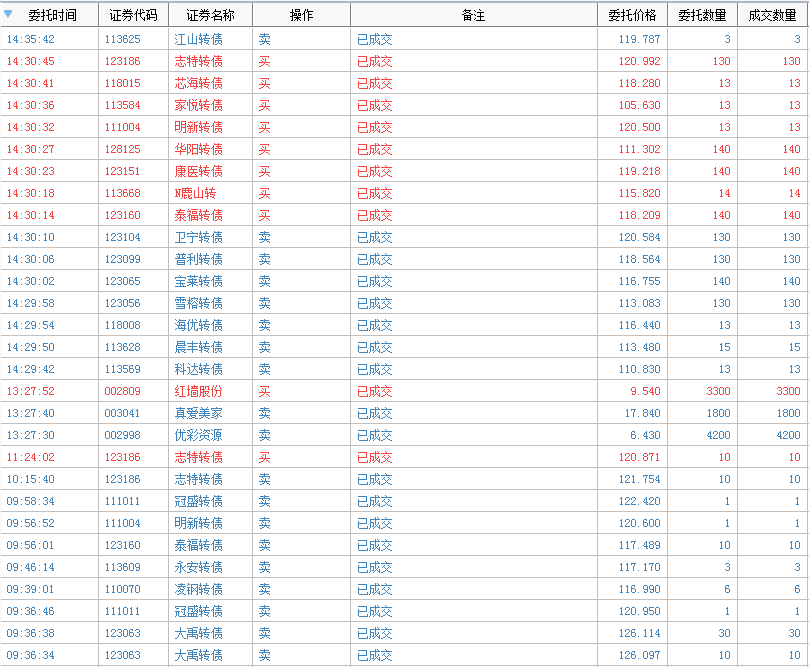The width and height of the screenshot is (809, 667).
Task: Select 优彩资源 stock name
Action: click(199, 435)
